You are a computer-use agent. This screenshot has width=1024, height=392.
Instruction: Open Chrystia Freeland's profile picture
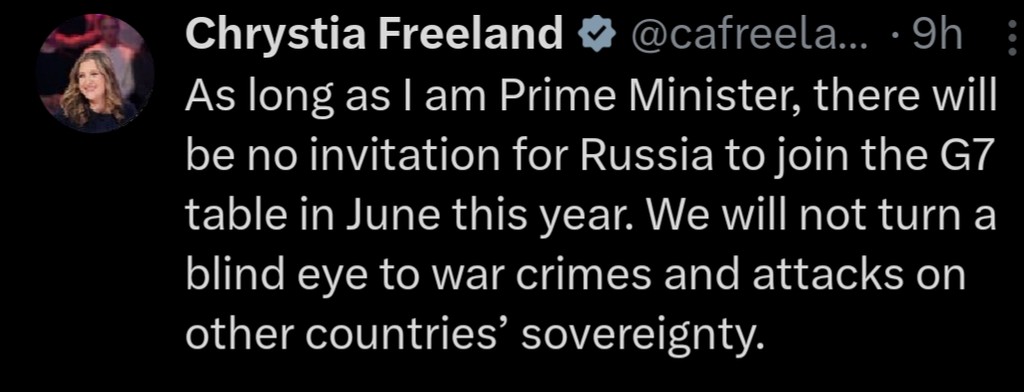click(x=95, y=73)
